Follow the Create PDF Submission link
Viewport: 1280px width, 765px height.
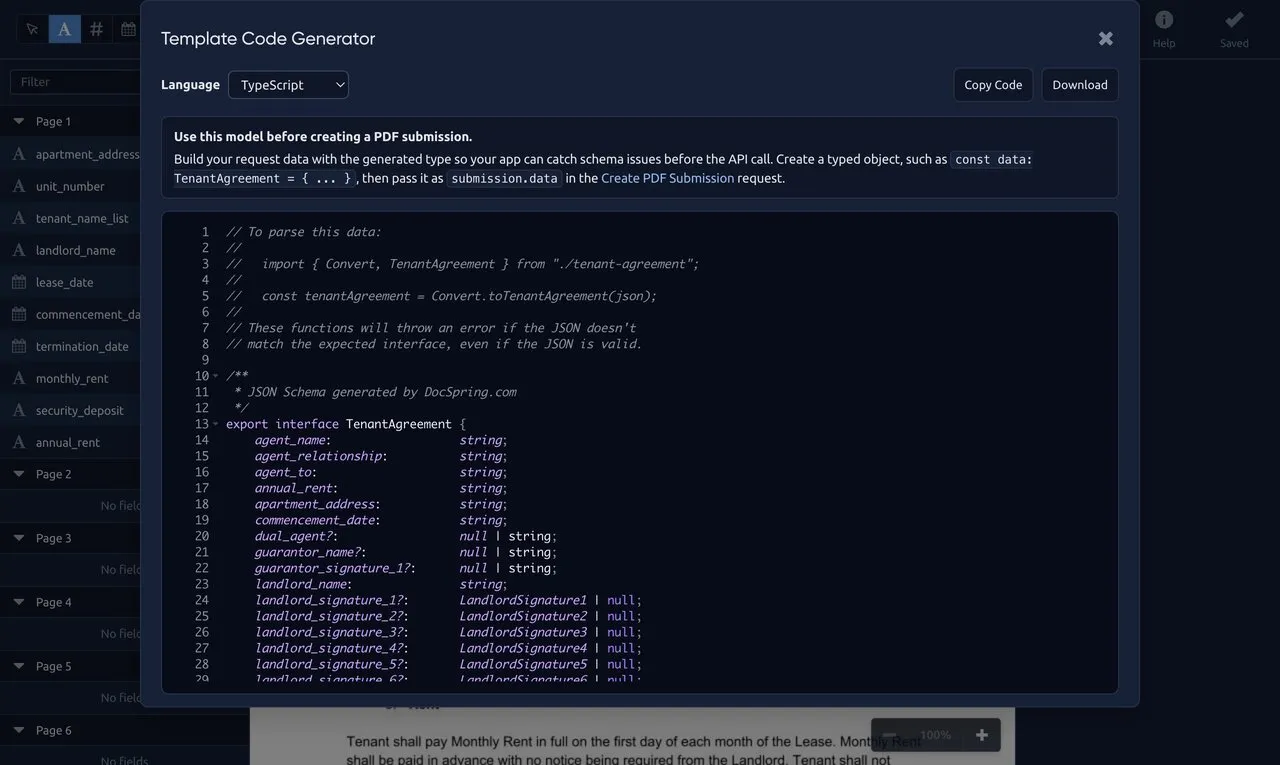668,178
